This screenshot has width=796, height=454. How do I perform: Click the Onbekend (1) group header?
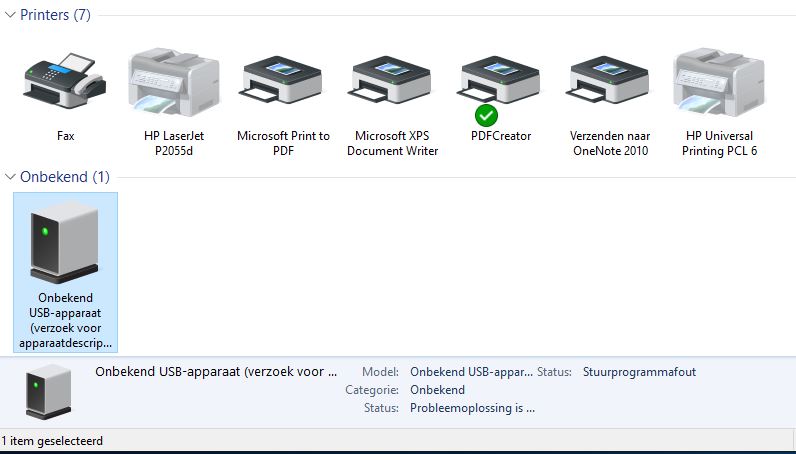coord(65,177)
